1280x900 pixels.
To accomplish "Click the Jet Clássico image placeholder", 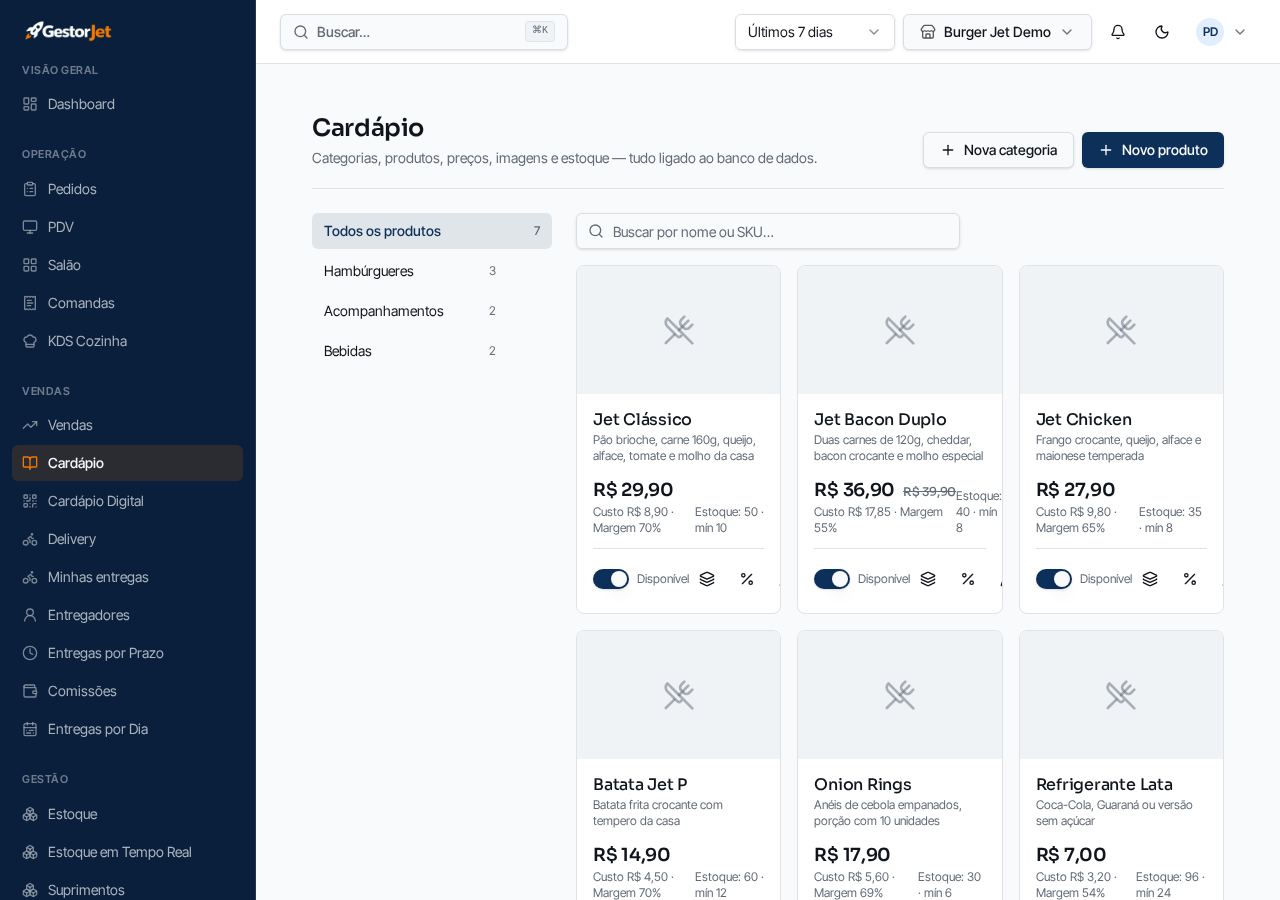I will tap(679, 330).
